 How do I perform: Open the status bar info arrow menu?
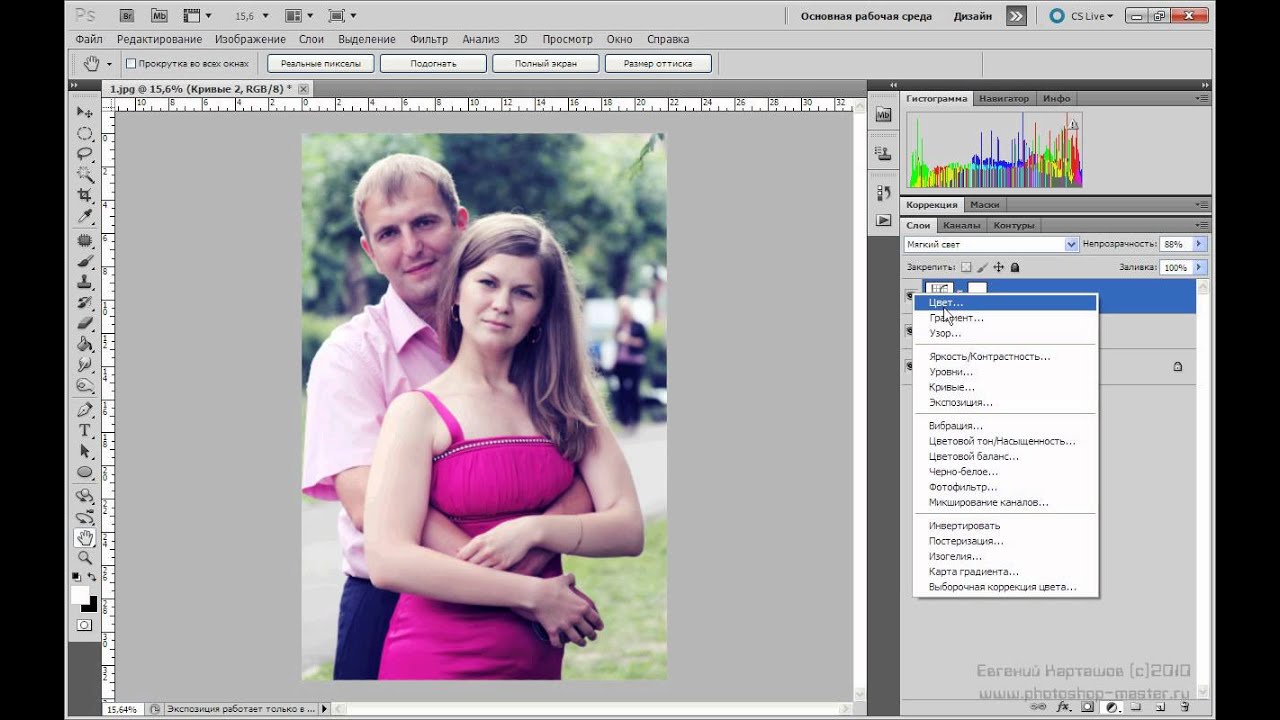pyautogui.click(x=324, y=708)
